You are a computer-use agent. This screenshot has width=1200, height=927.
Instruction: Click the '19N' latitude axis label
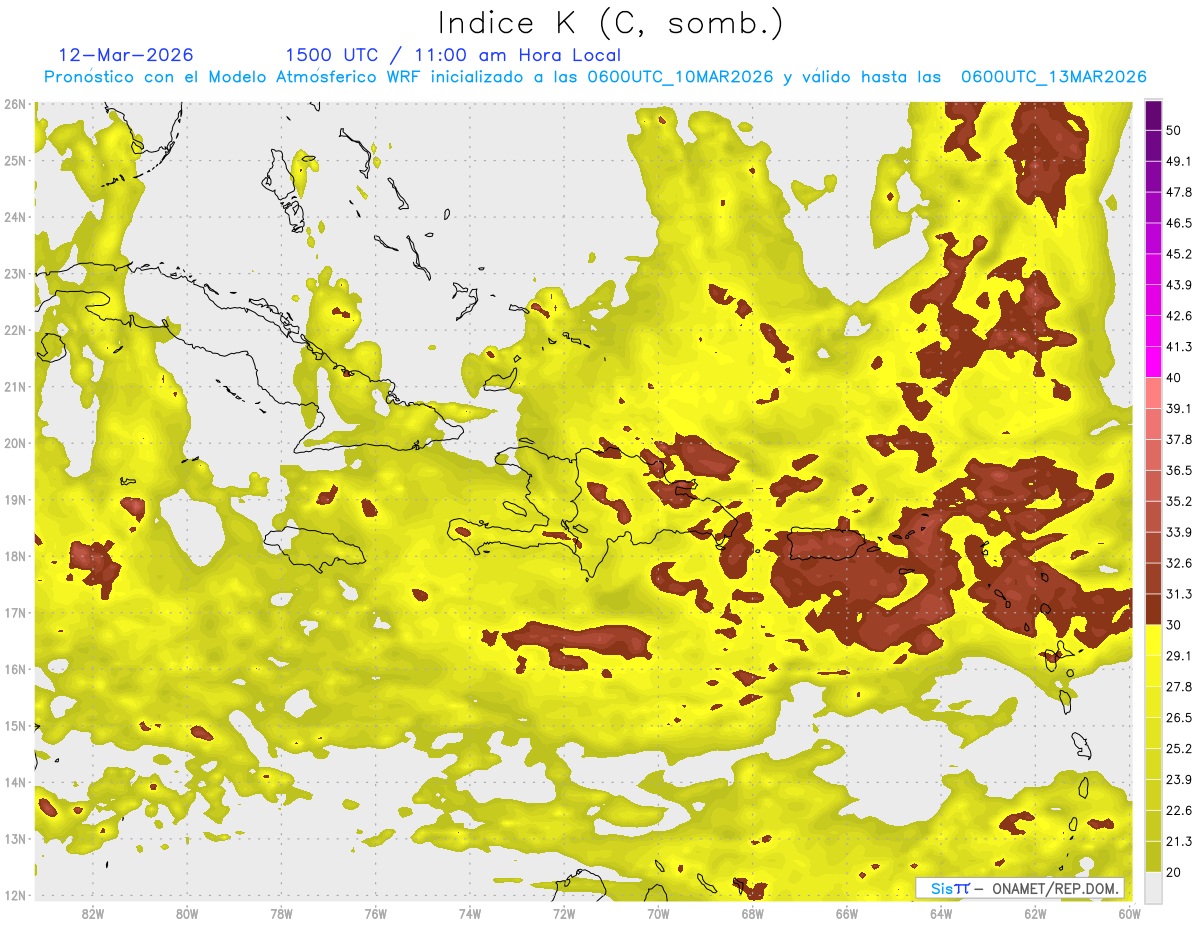15,499
